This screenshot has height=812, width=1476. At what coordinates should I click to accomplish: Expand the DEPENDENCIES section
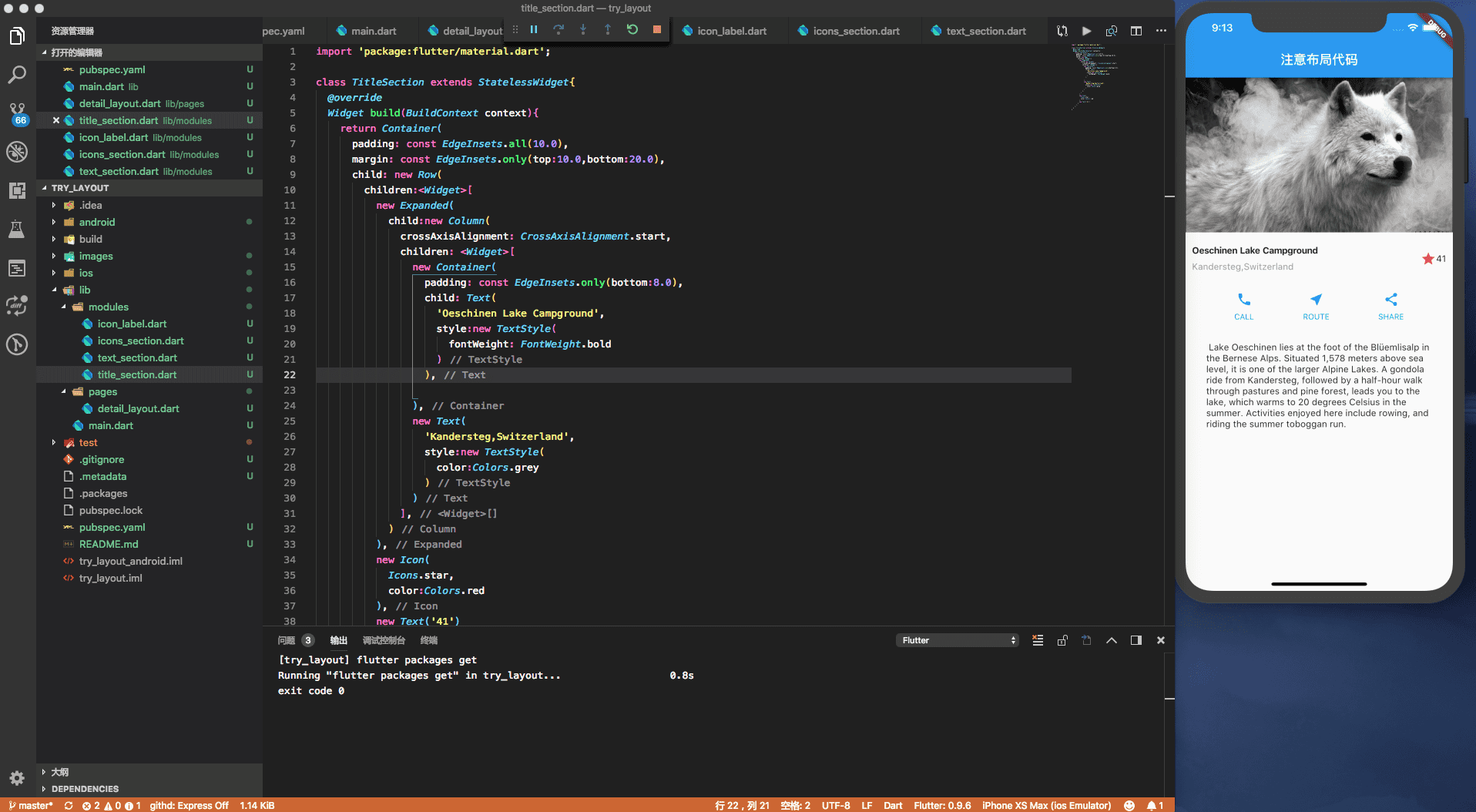tap(85, 789)
